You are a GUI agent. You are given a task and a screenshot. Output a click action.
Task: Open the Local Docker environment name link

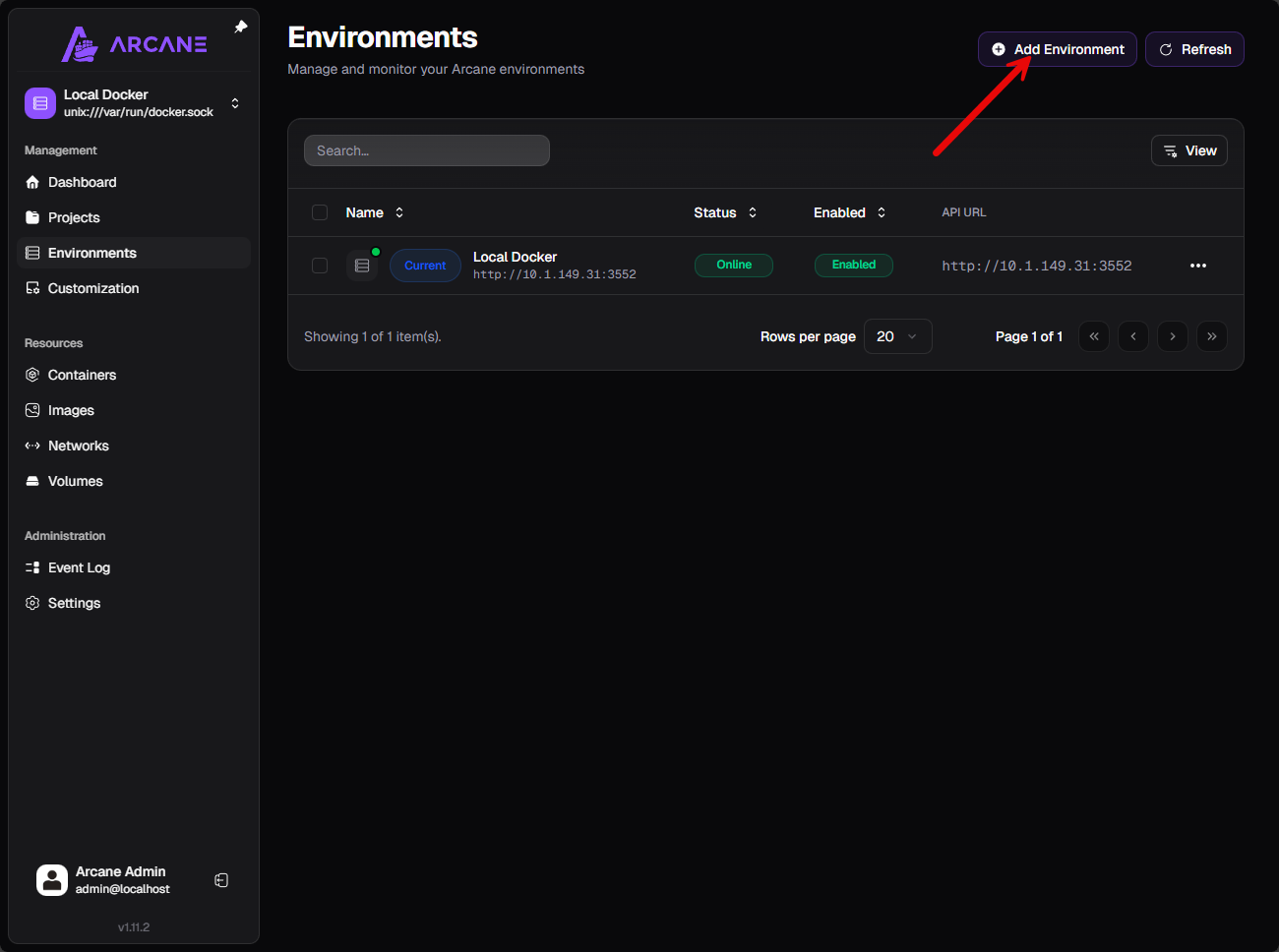(x=515, y=257)
